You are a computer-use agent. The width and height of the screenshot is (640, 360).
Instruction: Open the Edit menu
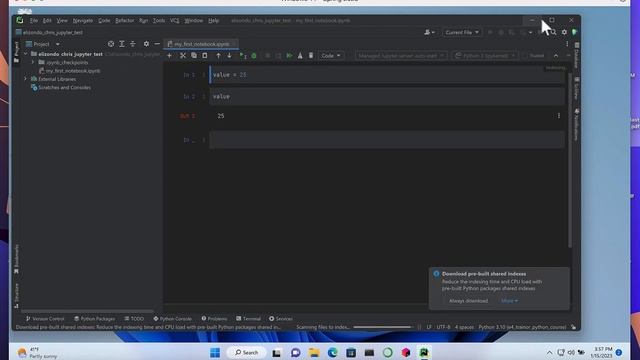coord(47,20)
